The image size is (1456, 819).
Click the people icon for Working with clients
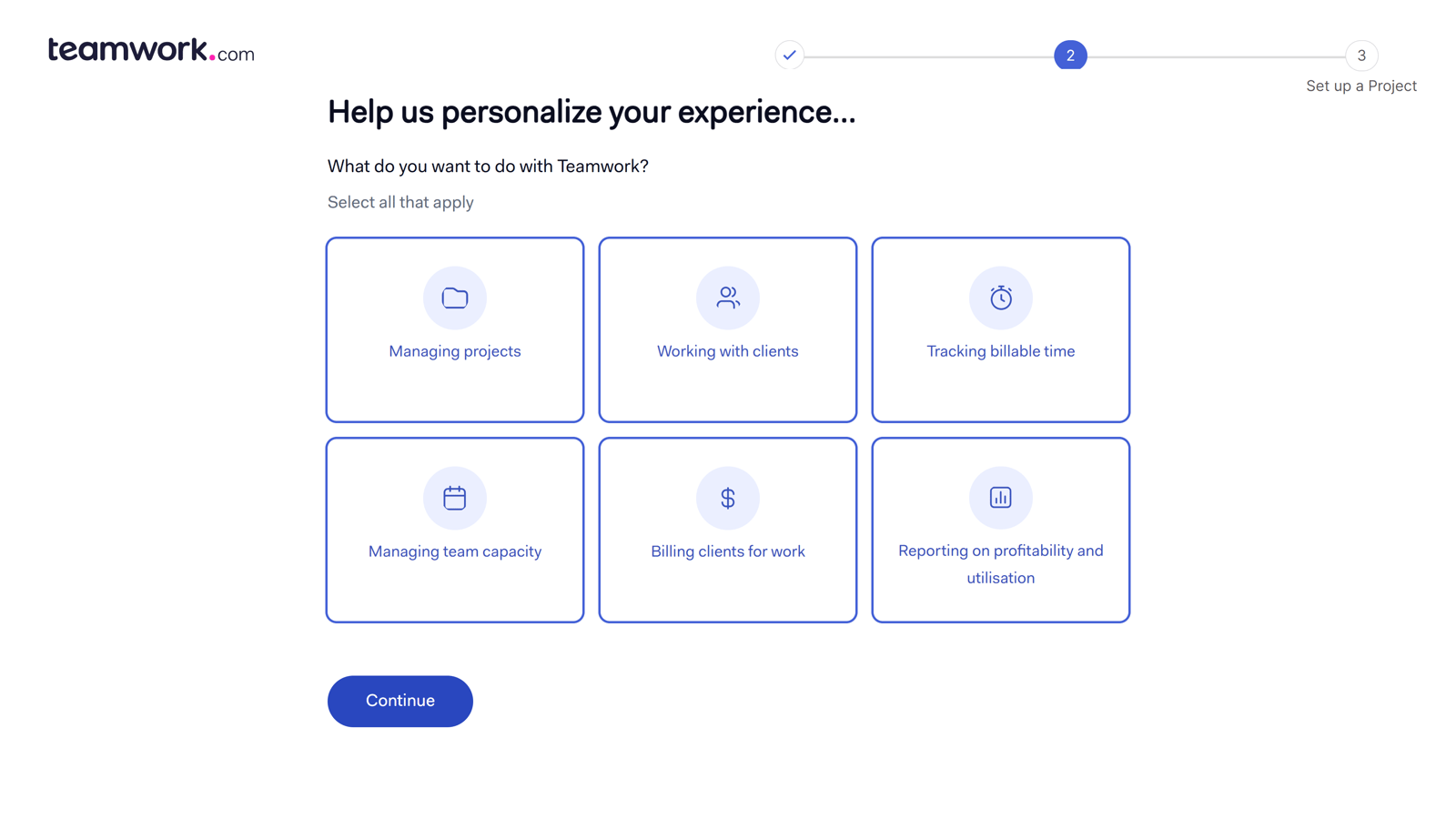[x=728, y=298]
